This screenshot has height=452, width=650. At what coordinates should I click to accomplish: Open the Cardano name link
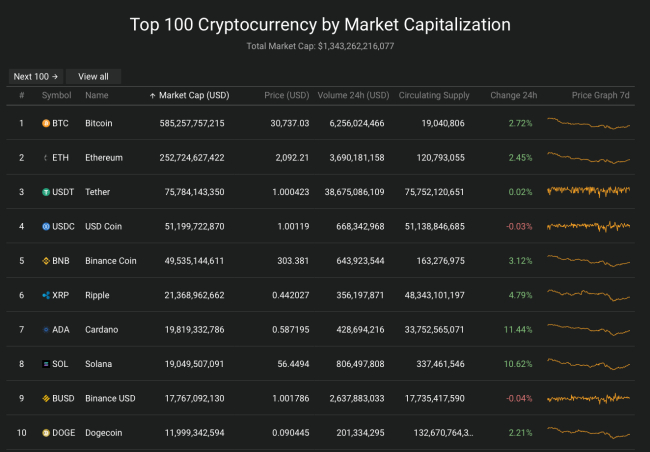click(101, 329)
